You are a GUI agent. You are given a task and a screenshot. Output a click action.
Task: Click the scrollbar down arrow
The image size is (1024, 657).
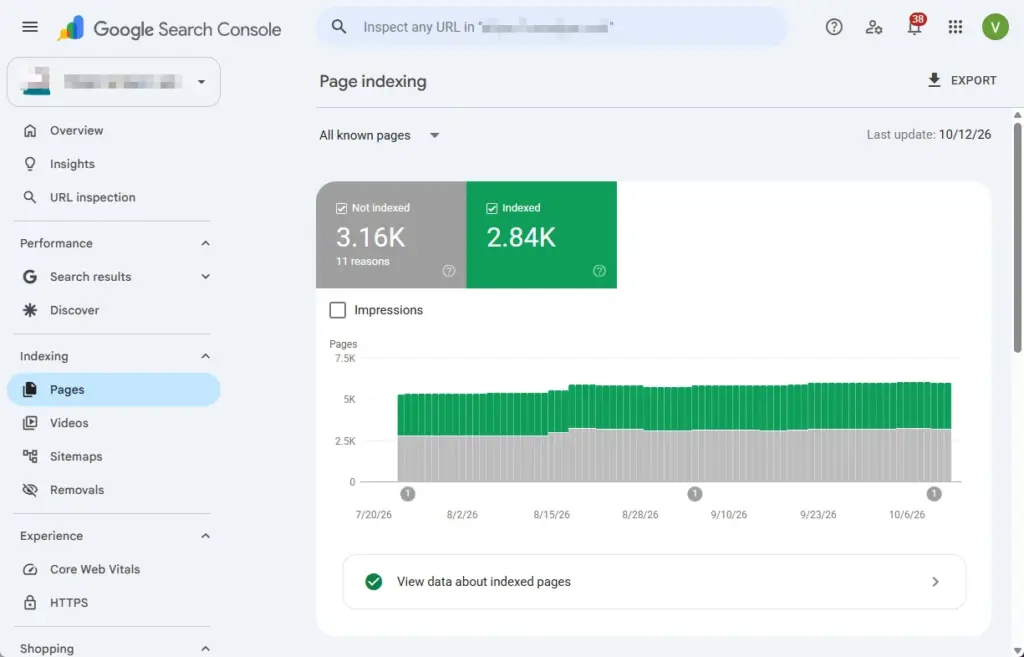point(1017,650)
